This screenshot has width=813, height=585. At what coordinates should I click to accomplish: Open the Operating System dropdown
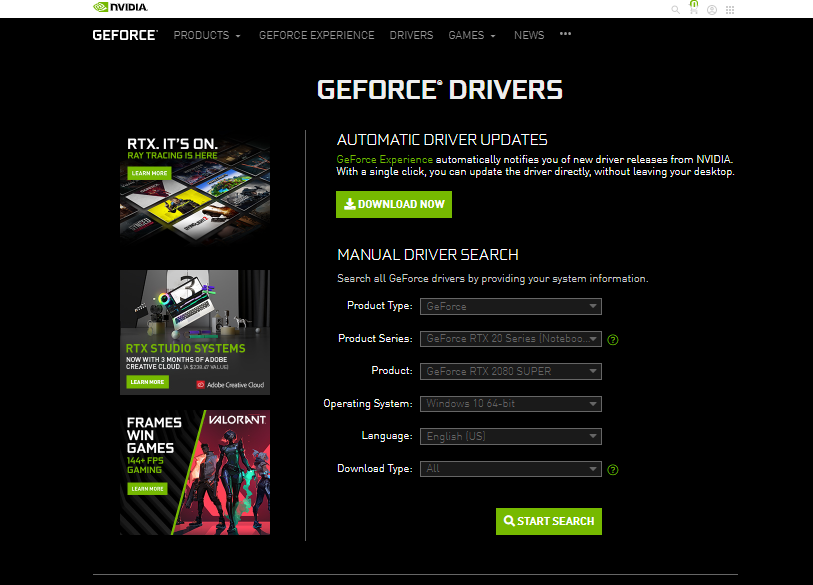511,404
